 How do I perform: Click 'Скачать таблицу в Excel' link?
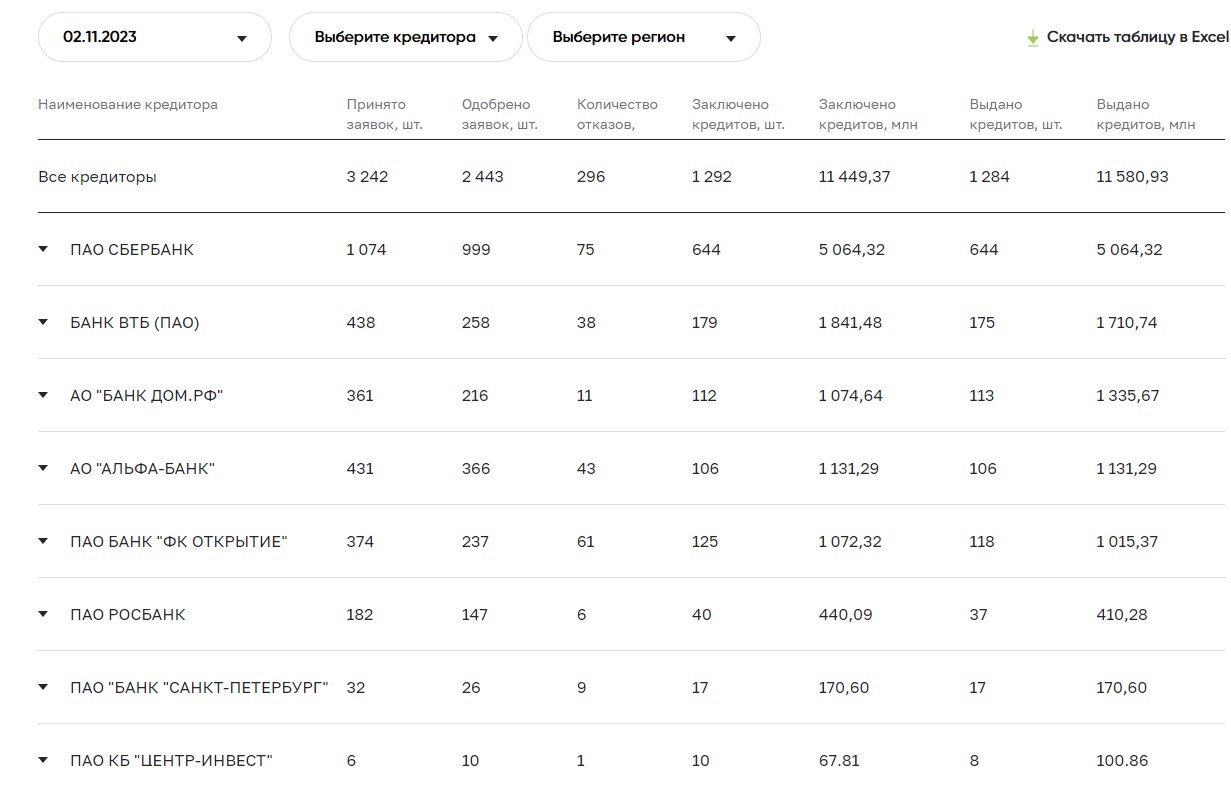point(1136,38)
